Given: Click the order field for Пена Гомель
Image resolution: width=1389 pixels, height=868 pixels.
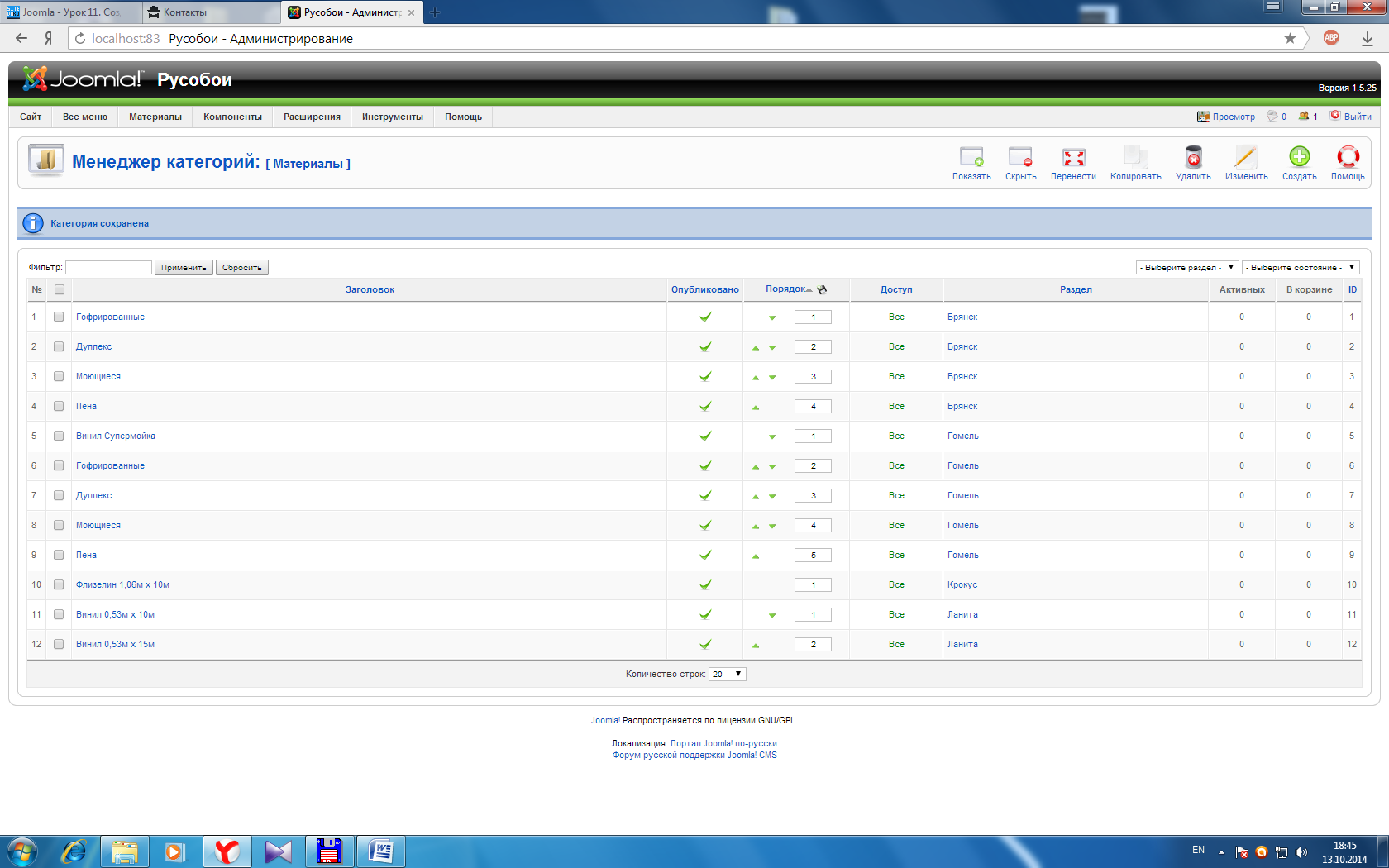Looking at the screenshot, I should click(x=813, y=555).
